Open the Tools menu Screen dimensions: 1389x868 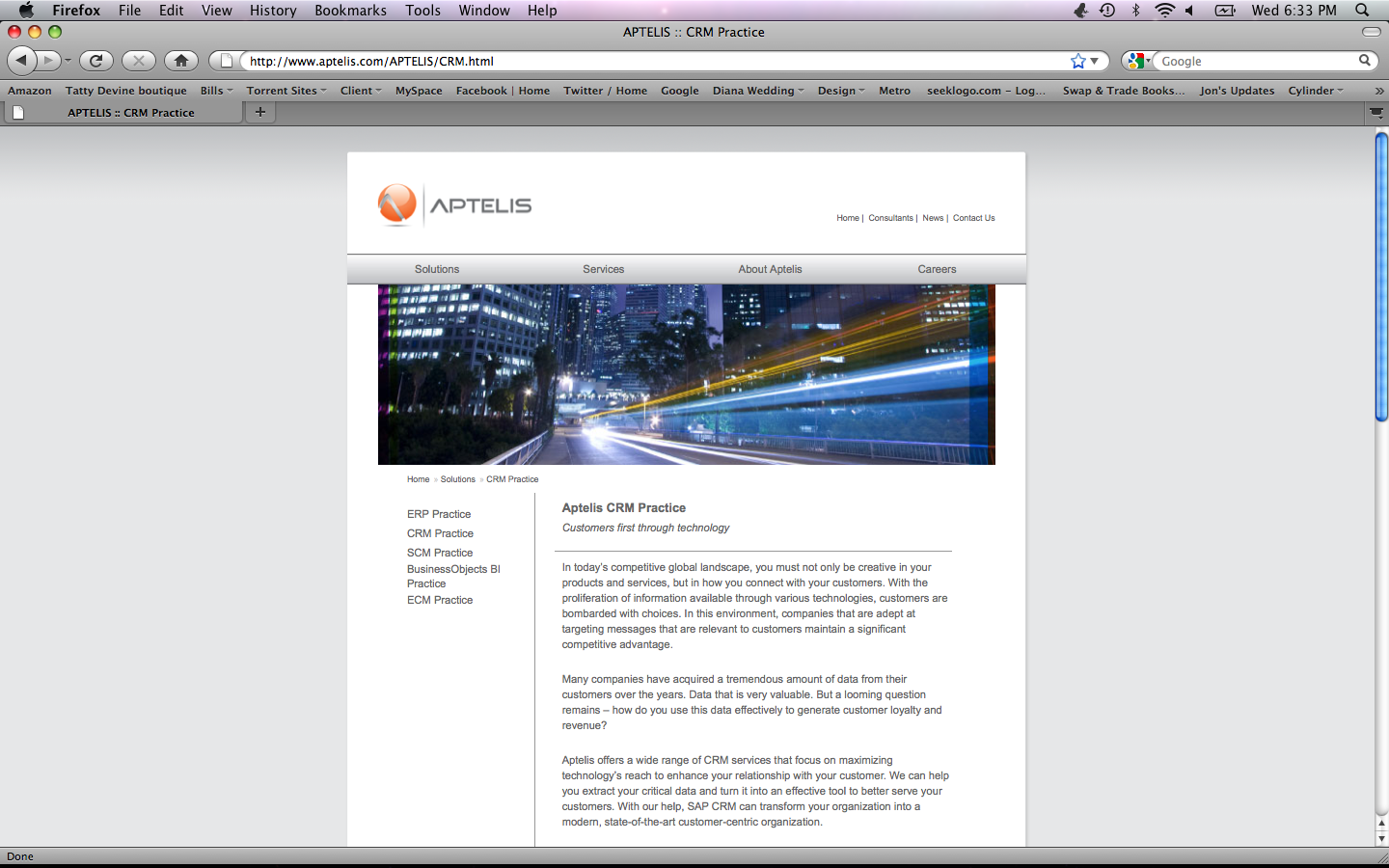click(x=422, y=10)
